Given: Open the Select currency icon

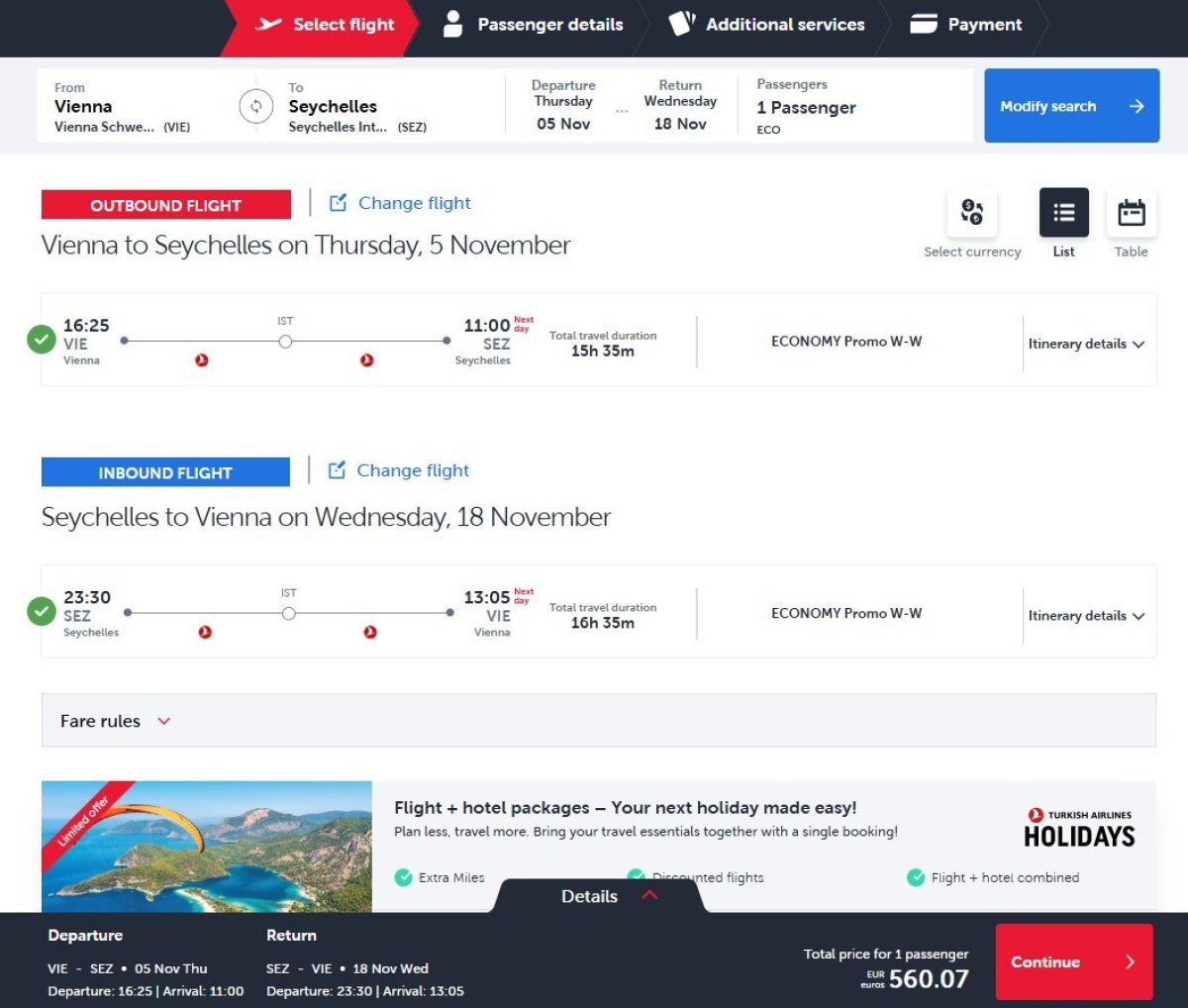Looking at the screenshot, I should pyautogui.click(x=971, y=213).
